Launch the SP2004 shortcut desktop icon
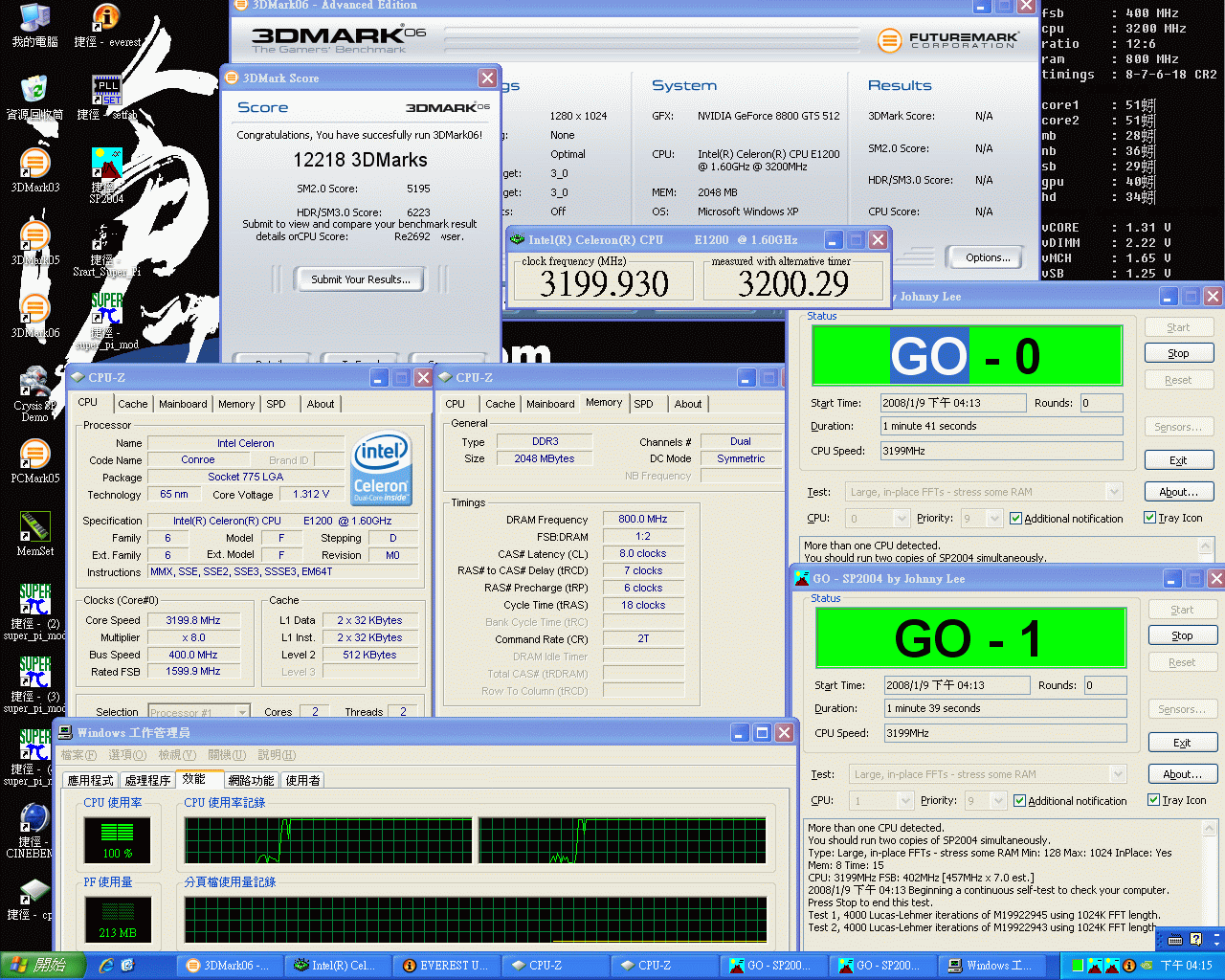Screen dimensions: 1225x980 [x=106, y=175]
